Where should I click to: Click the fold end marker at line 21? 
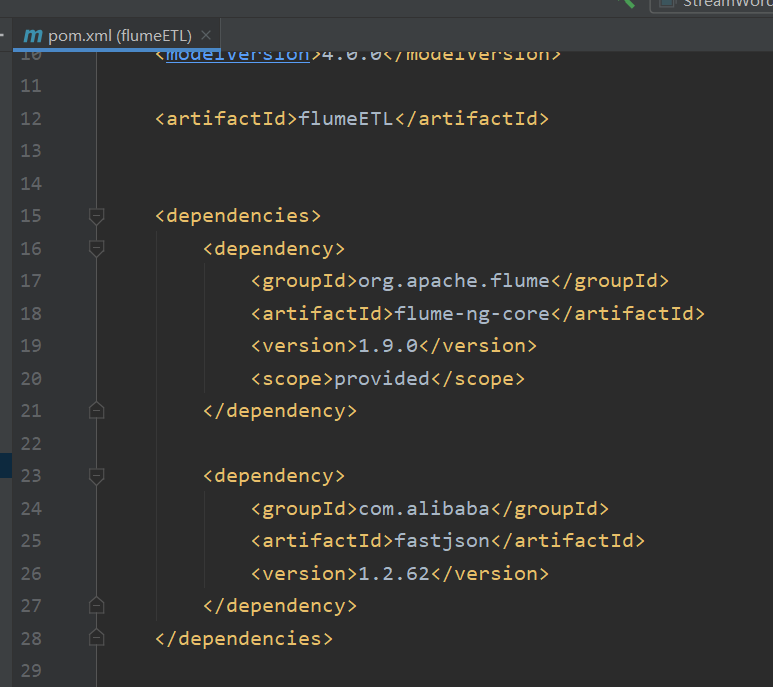tap(96, 411)
